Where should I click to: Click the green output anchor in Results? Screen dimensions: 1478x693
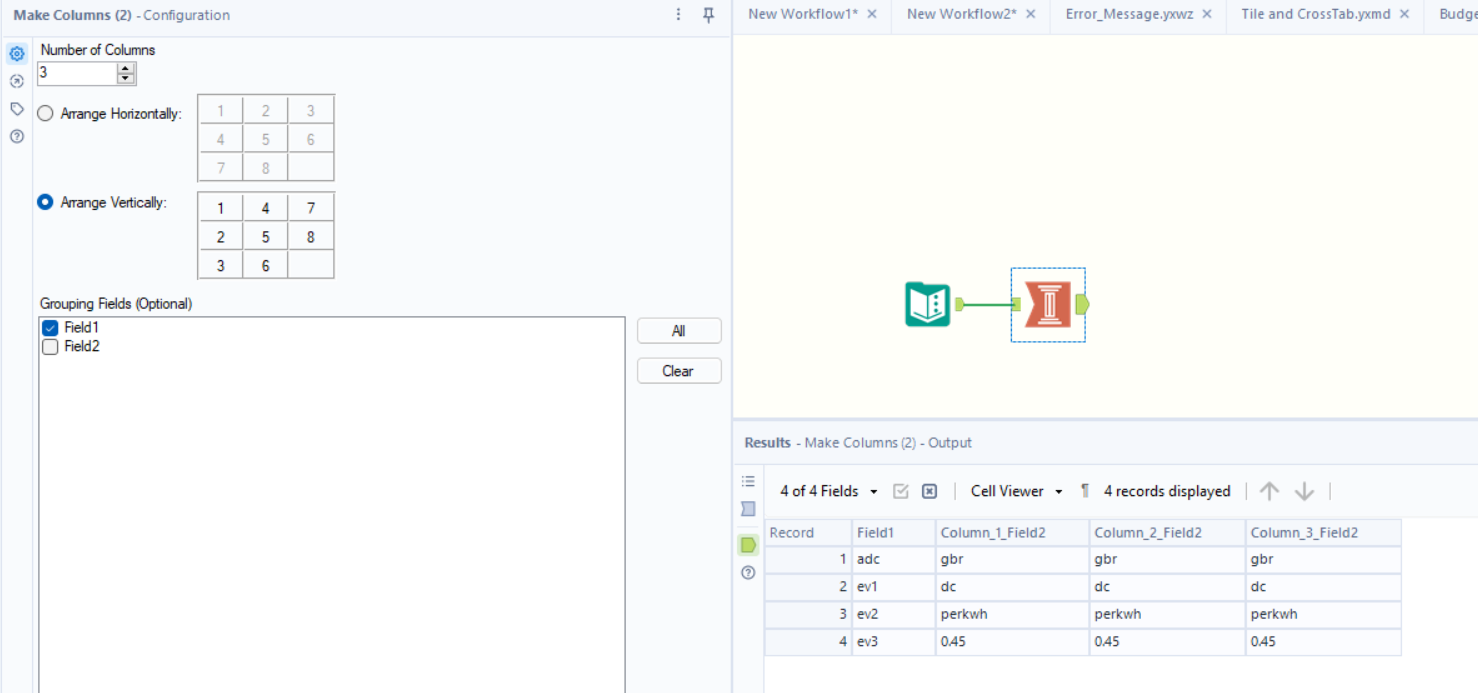coord(746,545)
